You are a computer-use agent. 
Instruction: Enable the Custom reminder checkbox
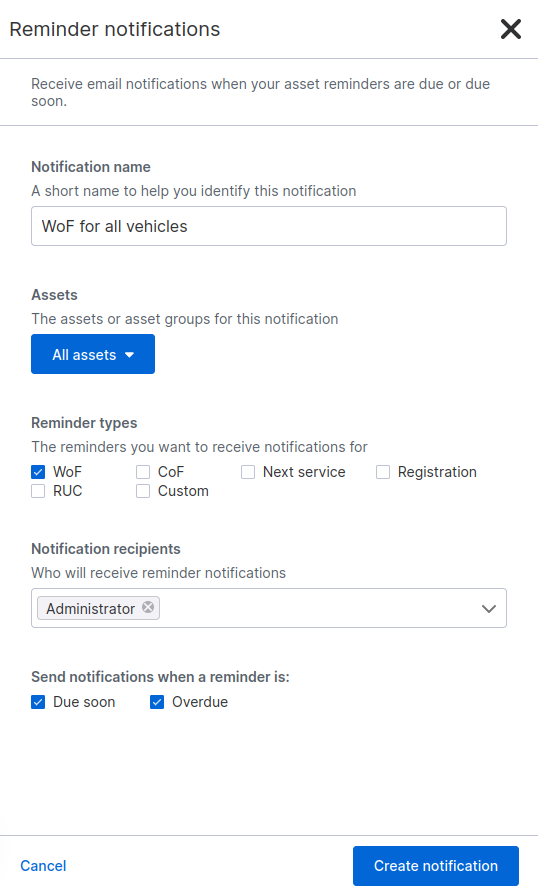click(143, 491)
